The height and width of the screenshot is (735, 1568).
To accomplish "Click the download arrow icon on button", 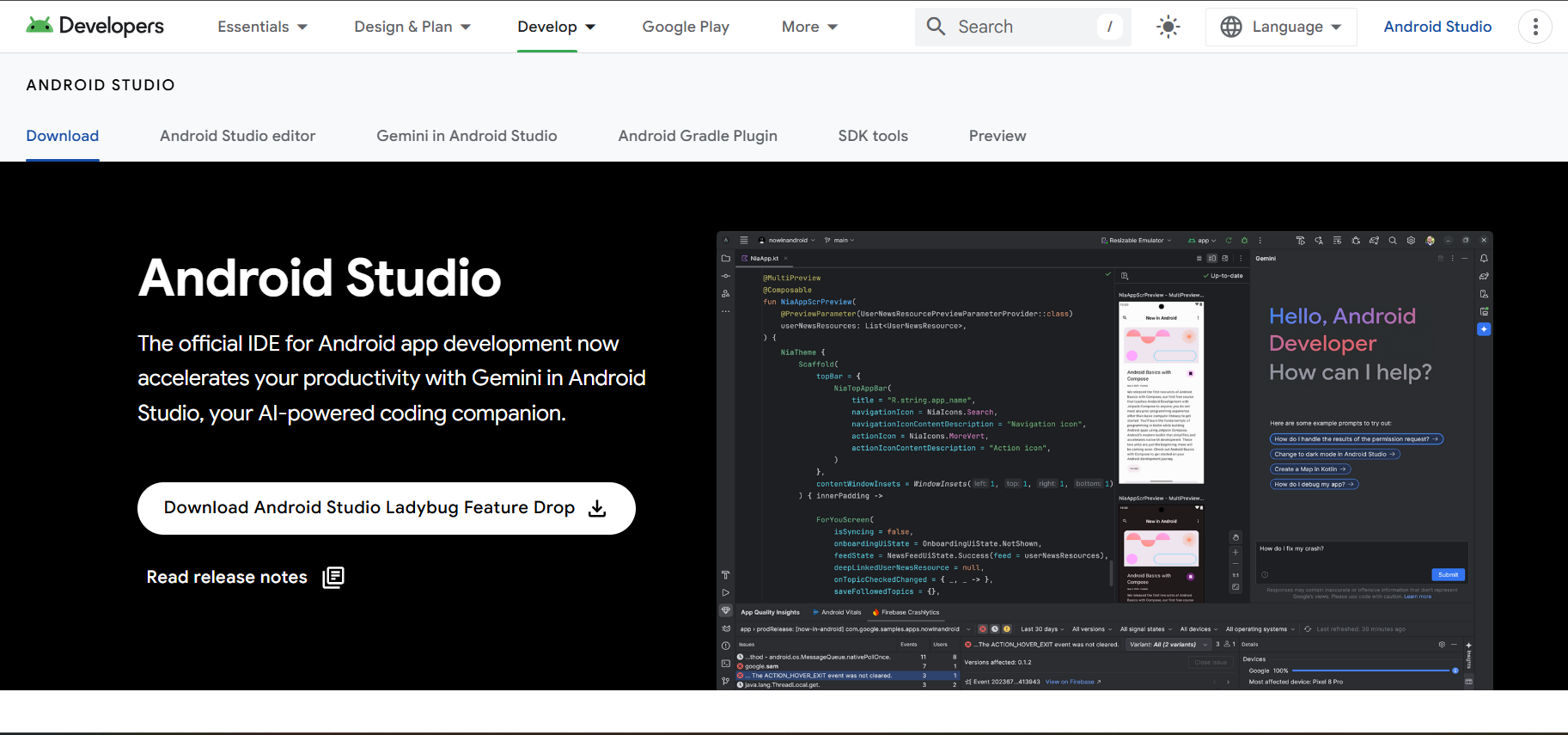I will point(597,509).
